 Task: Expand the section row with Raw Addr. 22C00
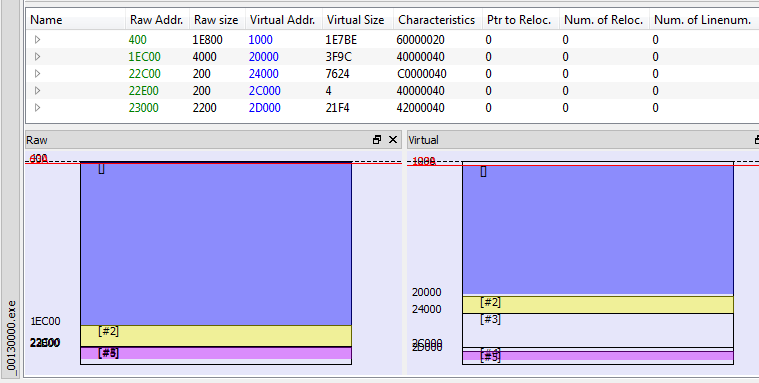coord(37,74)
